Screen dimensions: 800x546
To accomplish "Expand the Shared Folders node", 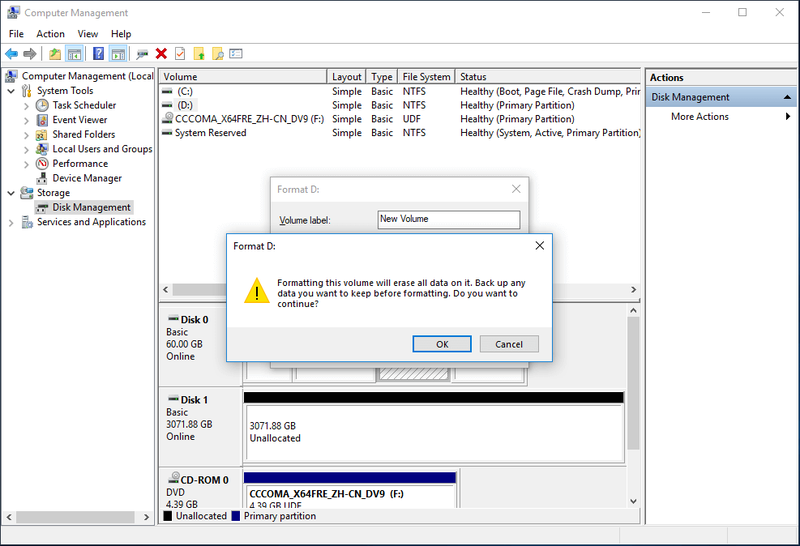I will (x=26, y=135).
